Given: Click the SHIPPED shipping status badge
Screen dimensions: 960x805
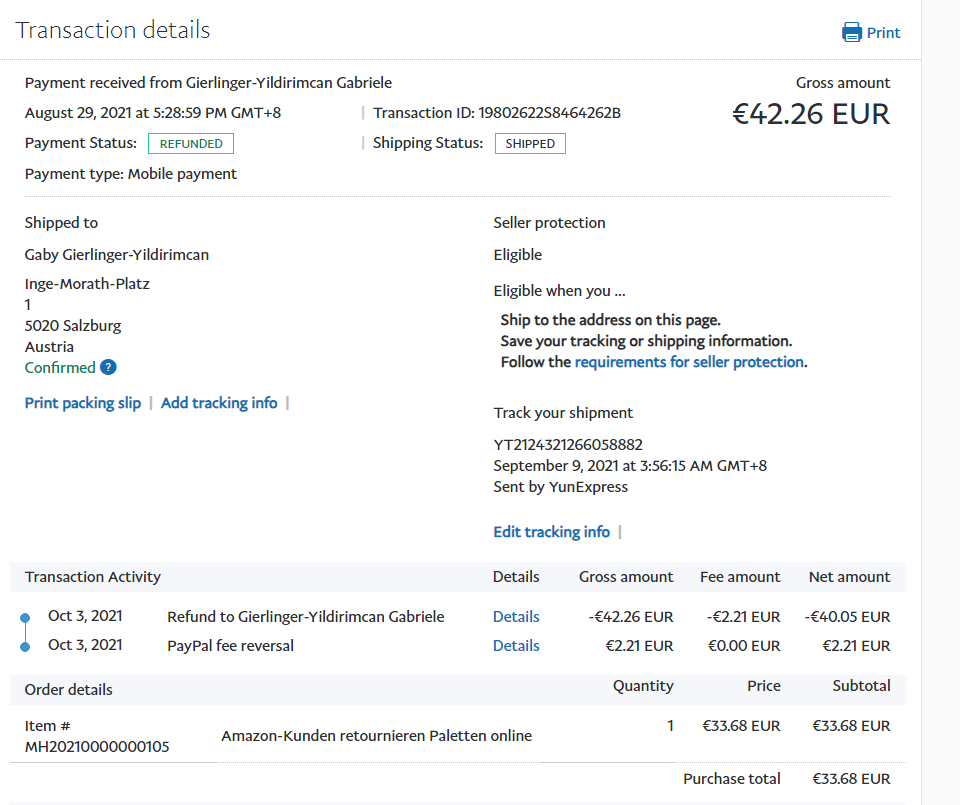Looking at the screenshot, I should point(530,143).
